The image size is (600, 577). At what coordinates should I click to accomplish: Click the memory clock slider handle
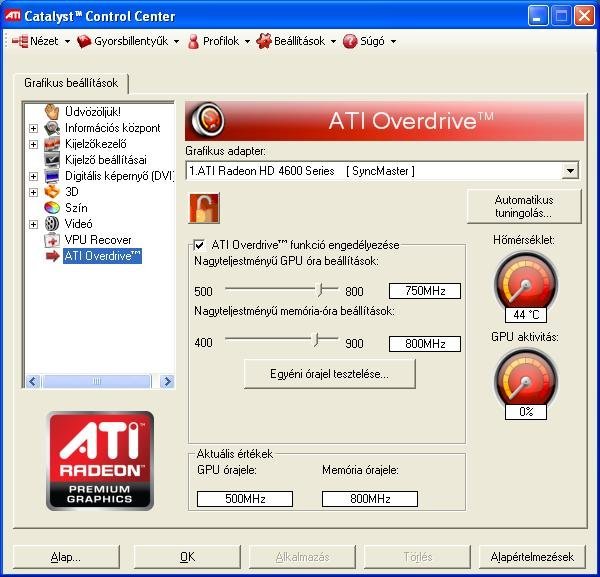316,340
